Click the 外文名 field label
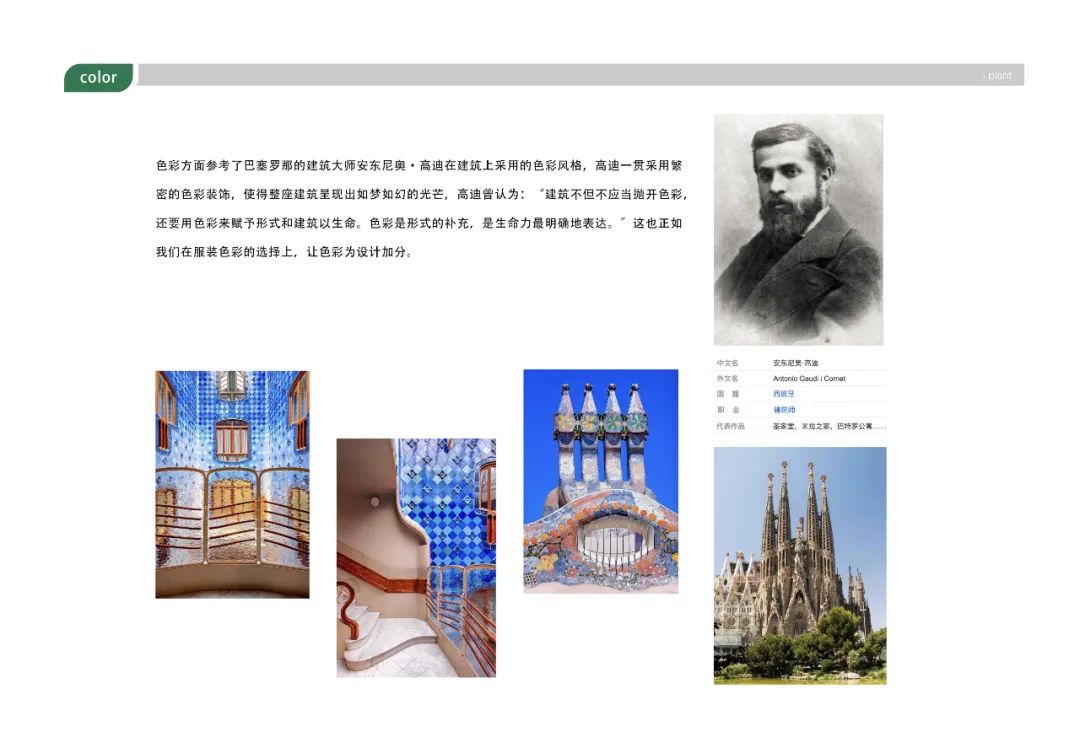1080x737 pixels. pyautogui.click(x=727, y=379)
